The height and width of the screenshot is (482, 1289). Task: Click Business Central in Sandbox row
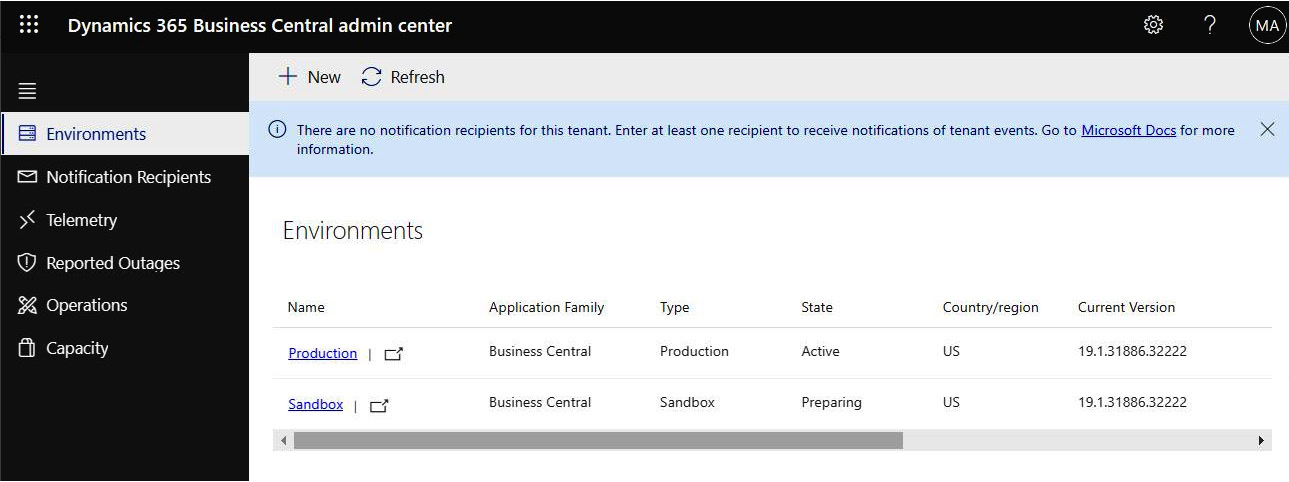[x=540, y=402]
